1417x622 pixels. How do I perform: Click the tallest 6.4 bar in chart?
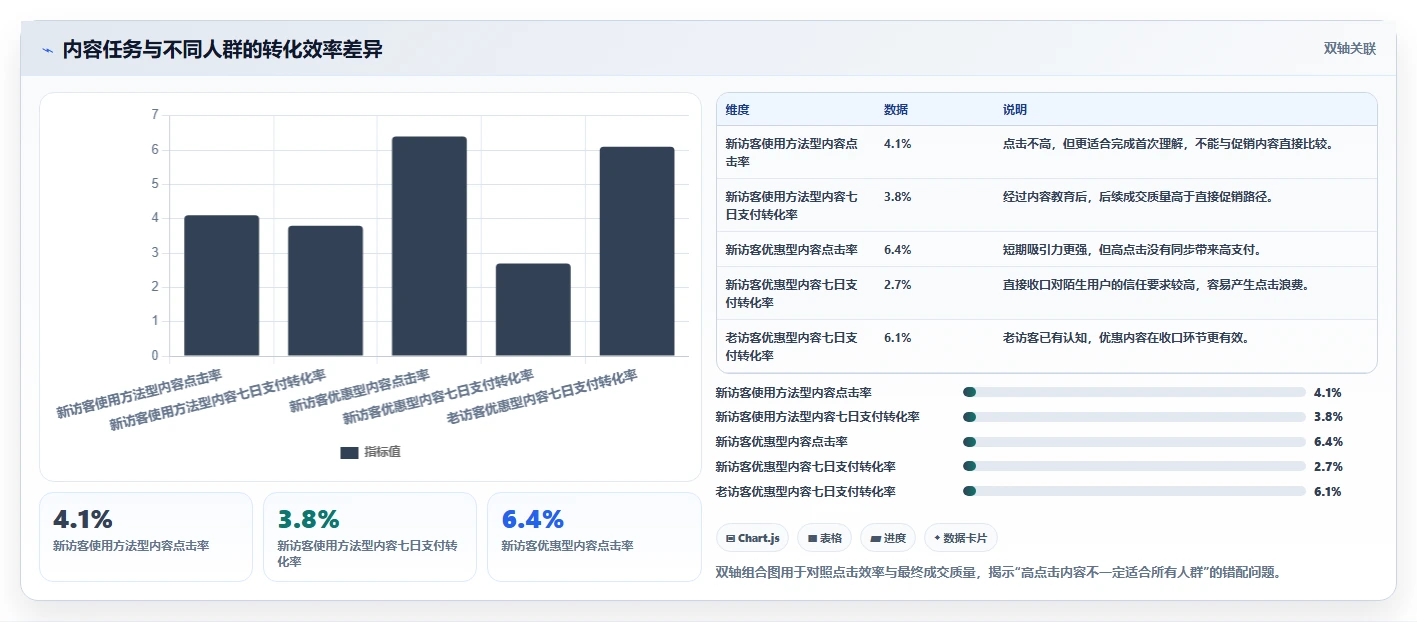[x=429, y=246]
